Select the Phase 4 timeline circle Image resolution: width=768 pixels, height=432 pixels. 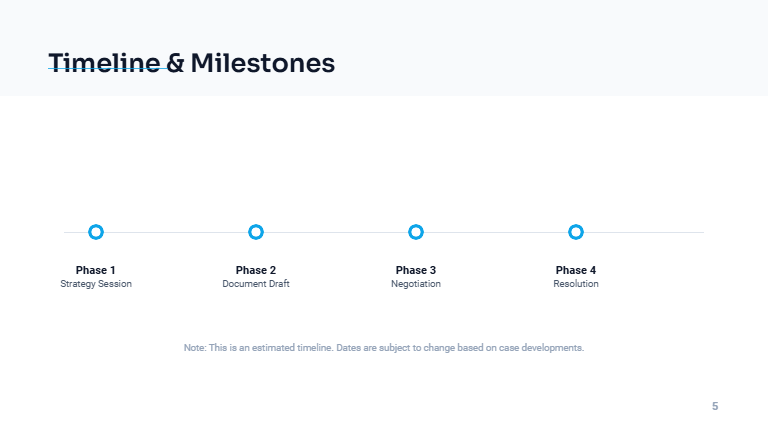coord(576,232)
